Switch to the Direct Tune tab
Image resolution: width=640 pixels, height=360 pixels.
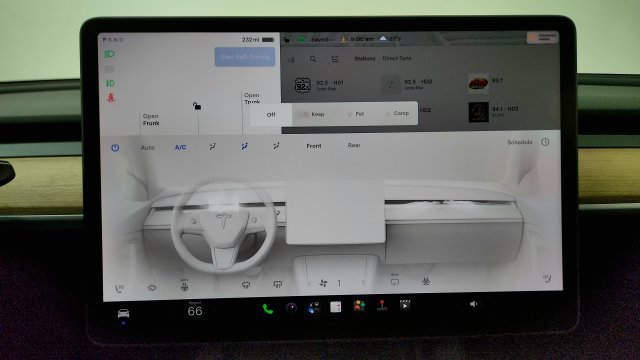[397, 58]
